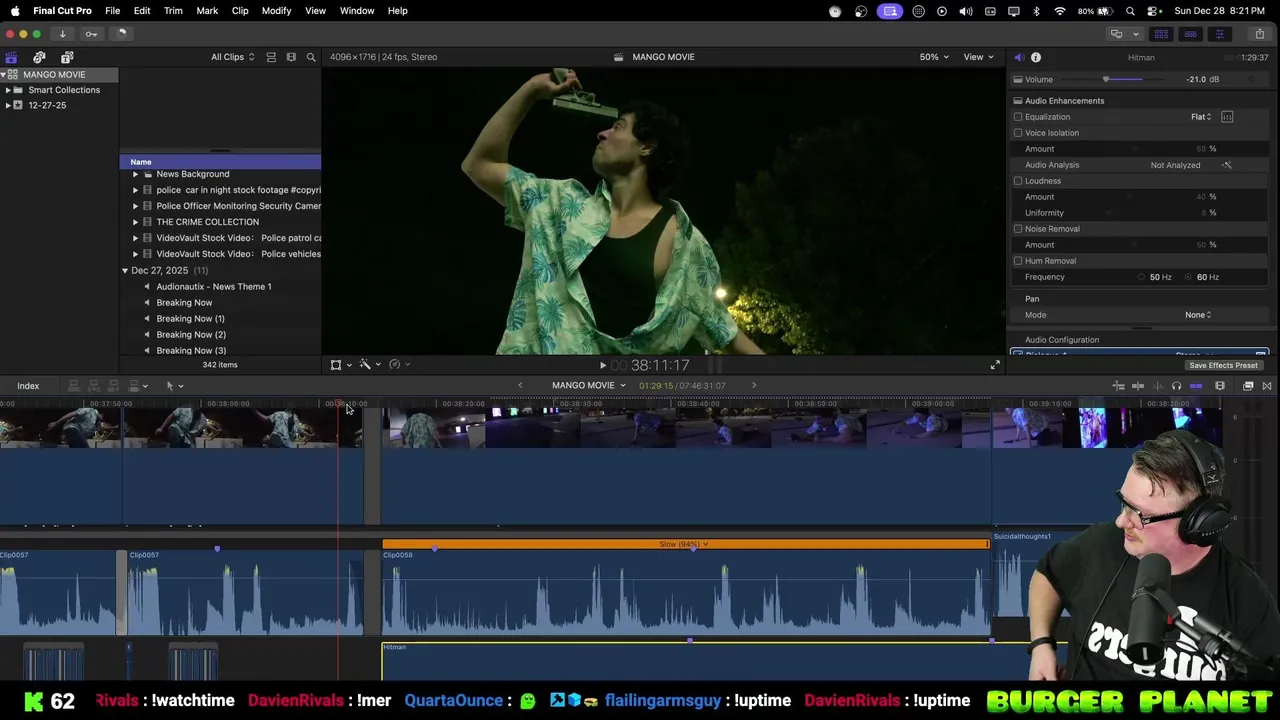Open the MANGO MOVIE project dropdown in timeline

pyautogui.click(x=588, y=386)
